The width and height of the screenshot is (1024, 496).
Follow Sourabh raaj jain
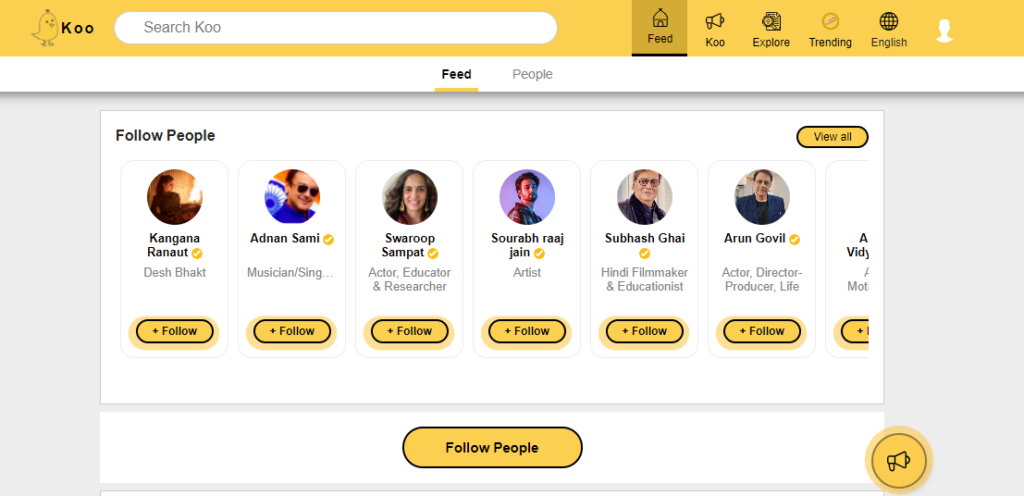(x=527, y=331)
